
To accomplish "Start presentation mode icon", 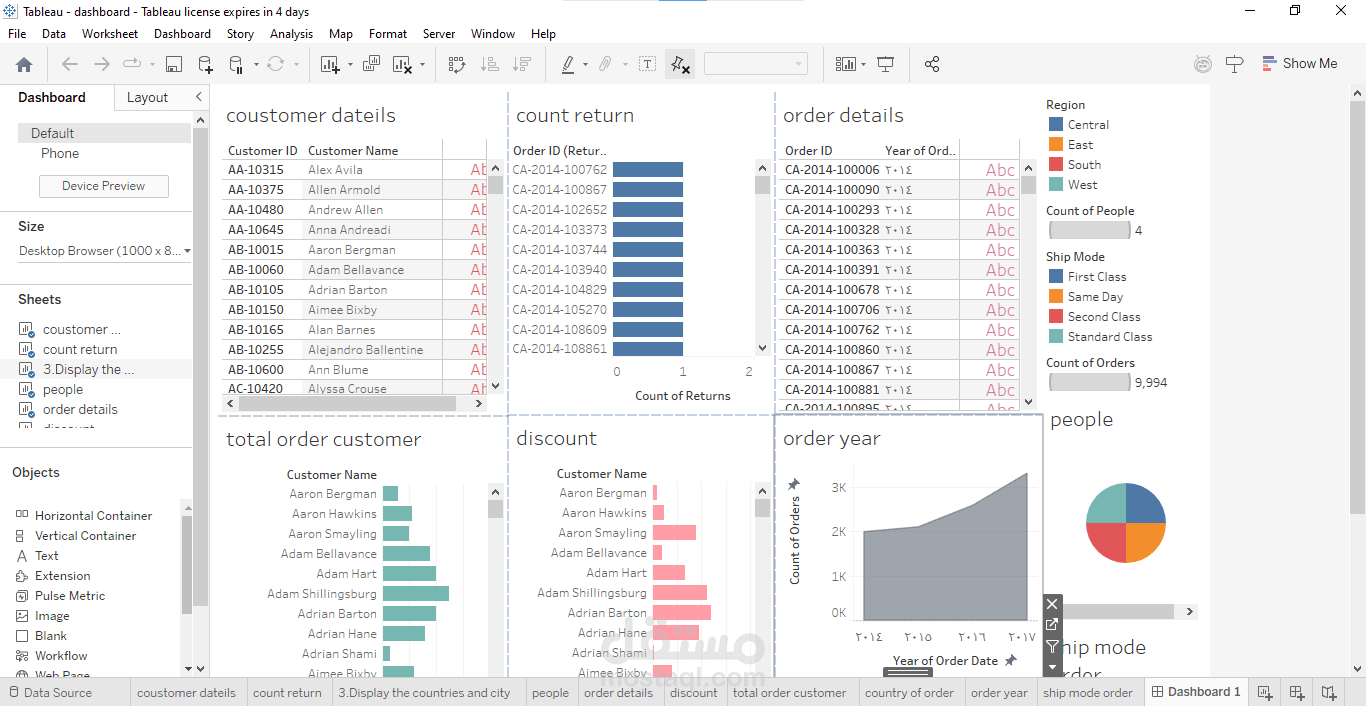I will pyautogui.click(x=885, y=64).
